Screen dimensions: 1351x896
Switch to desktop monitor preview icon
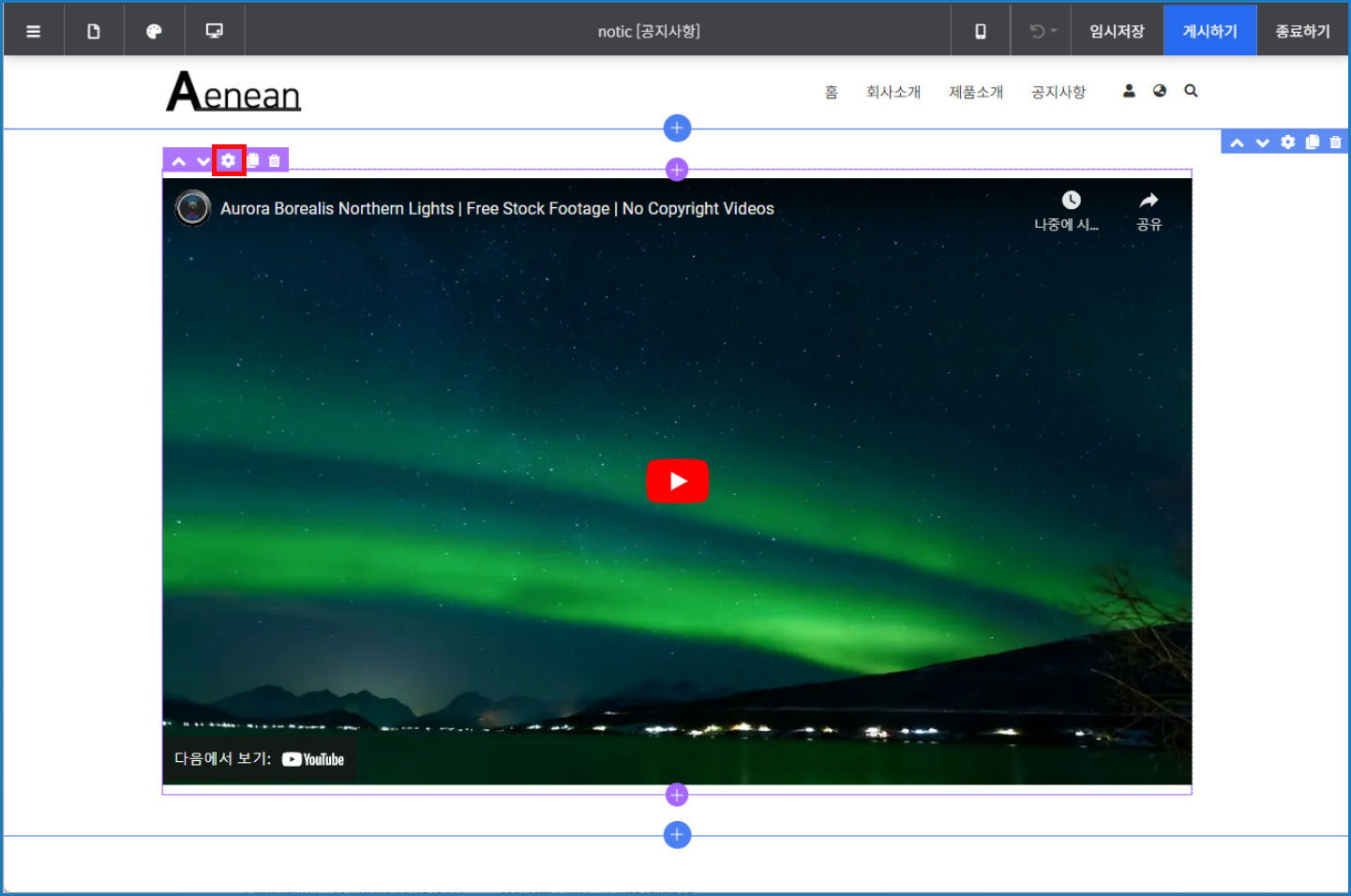point(215,31)
